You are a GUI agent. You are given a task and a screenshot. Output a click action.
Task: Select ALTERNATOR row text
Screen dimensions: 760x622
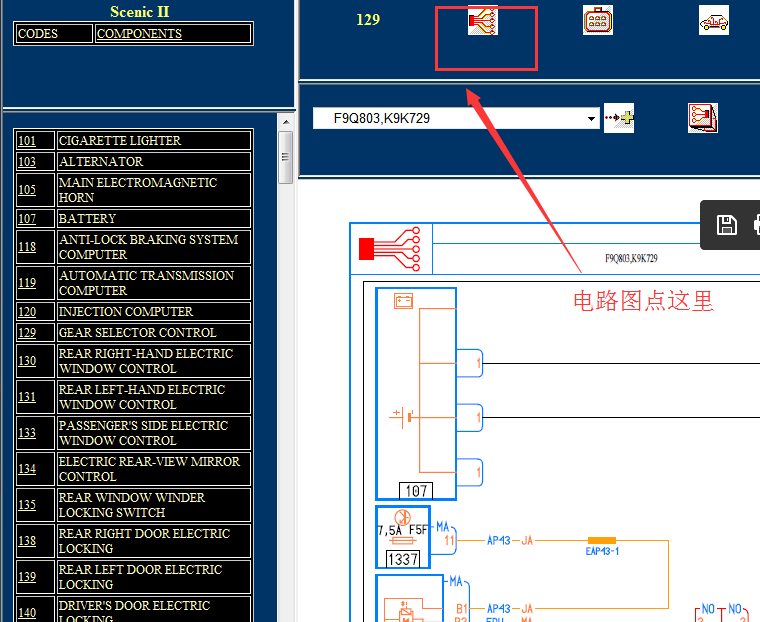[101, 161]
